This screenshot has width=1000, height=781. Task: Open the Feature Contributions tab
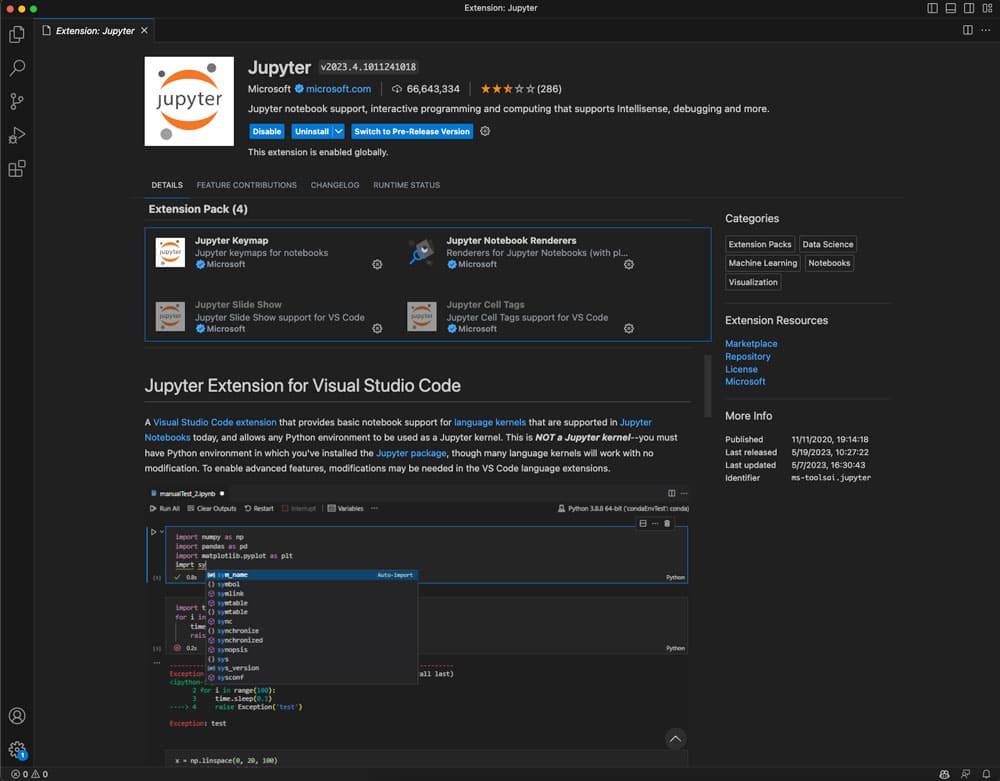point(246,185)
